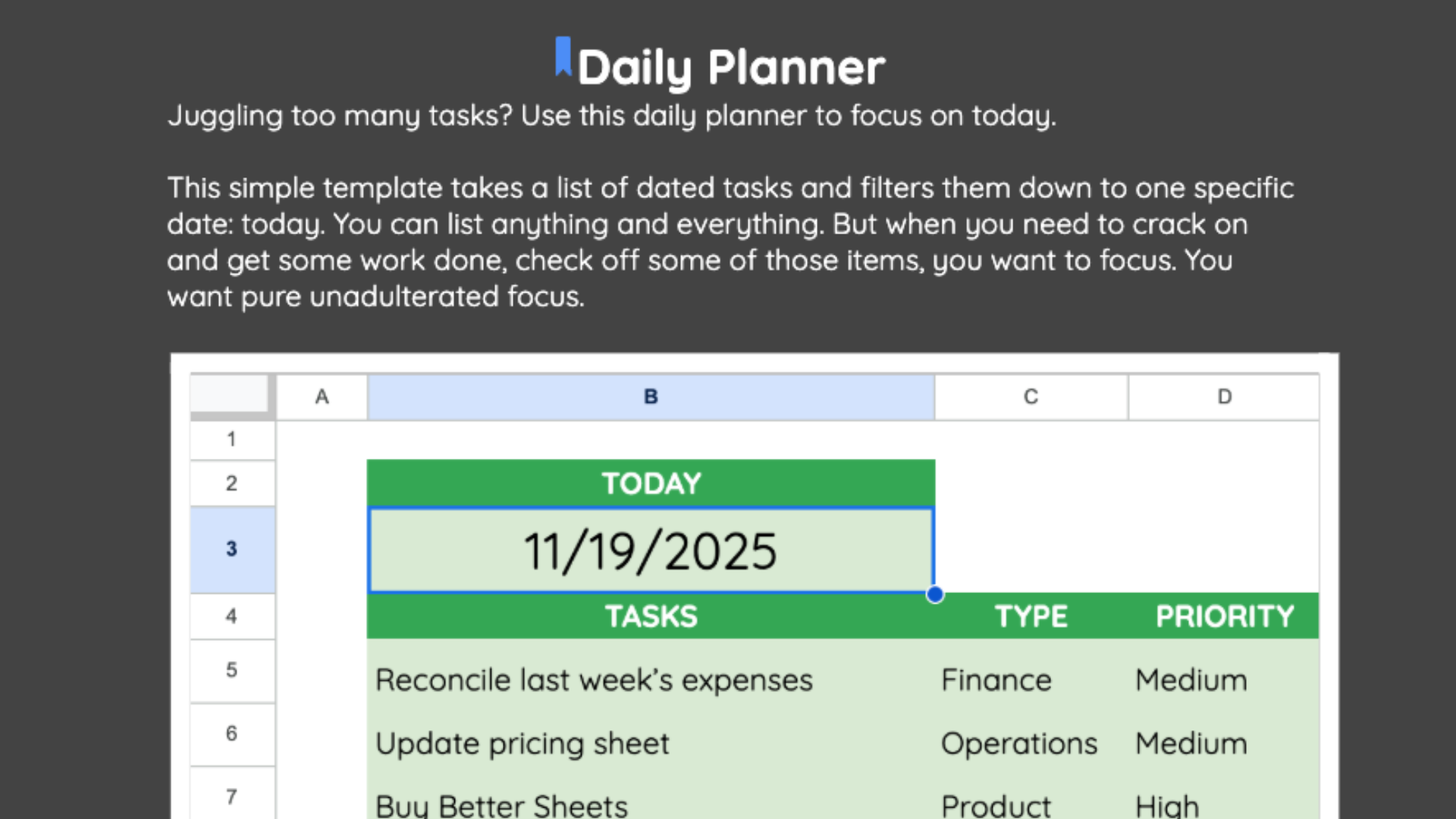Click the TYPE column heading cell

1031,617
